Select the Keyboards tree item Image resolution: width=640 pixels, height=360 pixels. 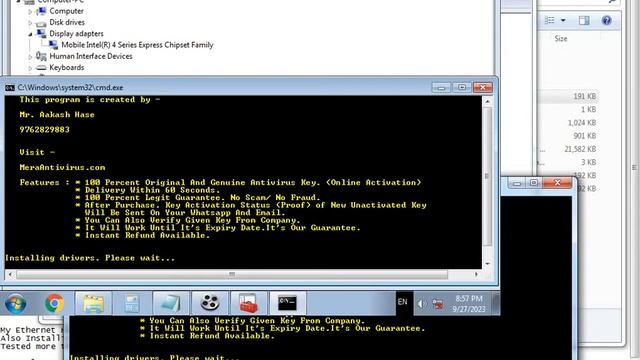[x=67, y=67]
